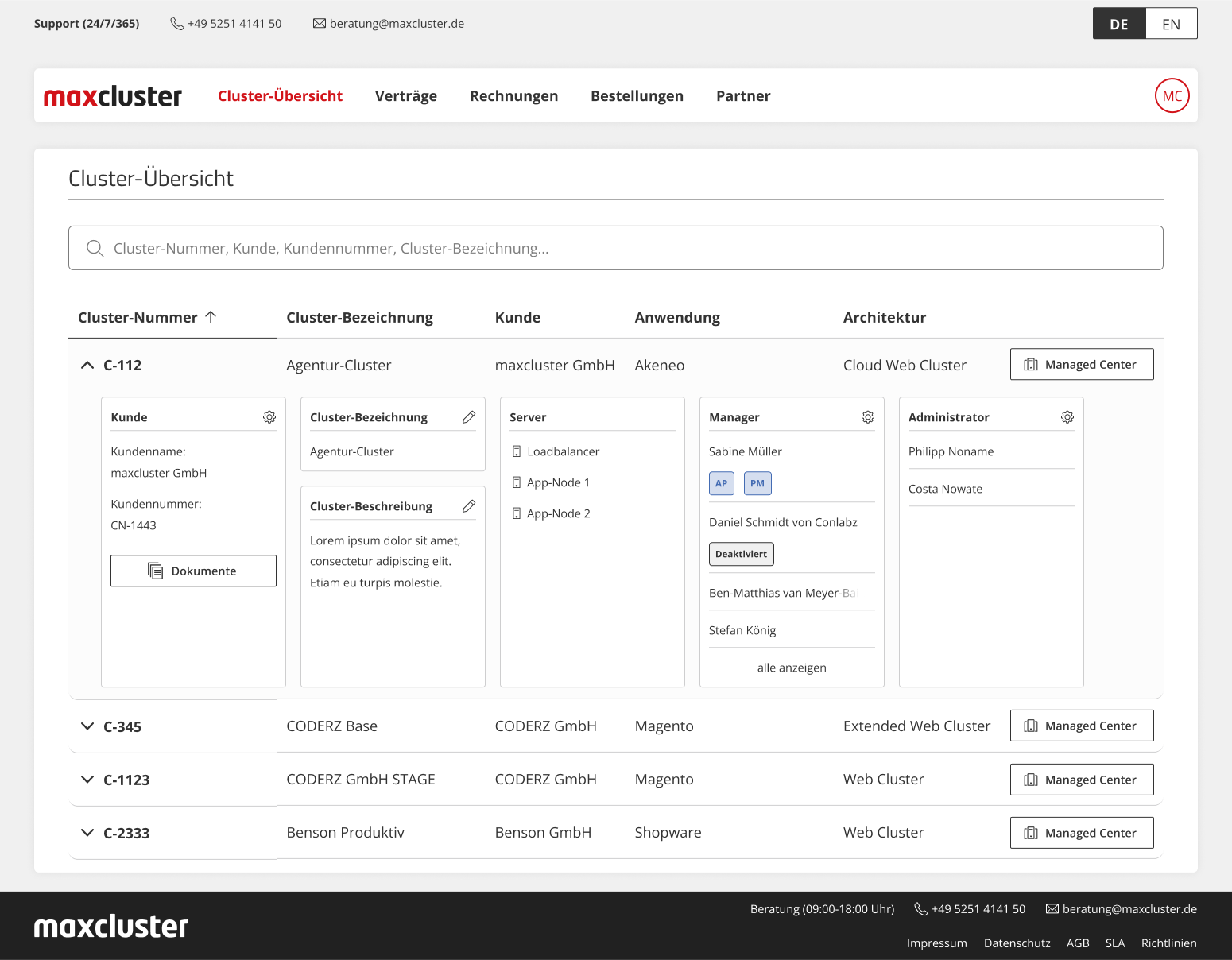This screenshot has width=1232, height=960.
Task: Click the header phone icon
Action: coord(177,24)
